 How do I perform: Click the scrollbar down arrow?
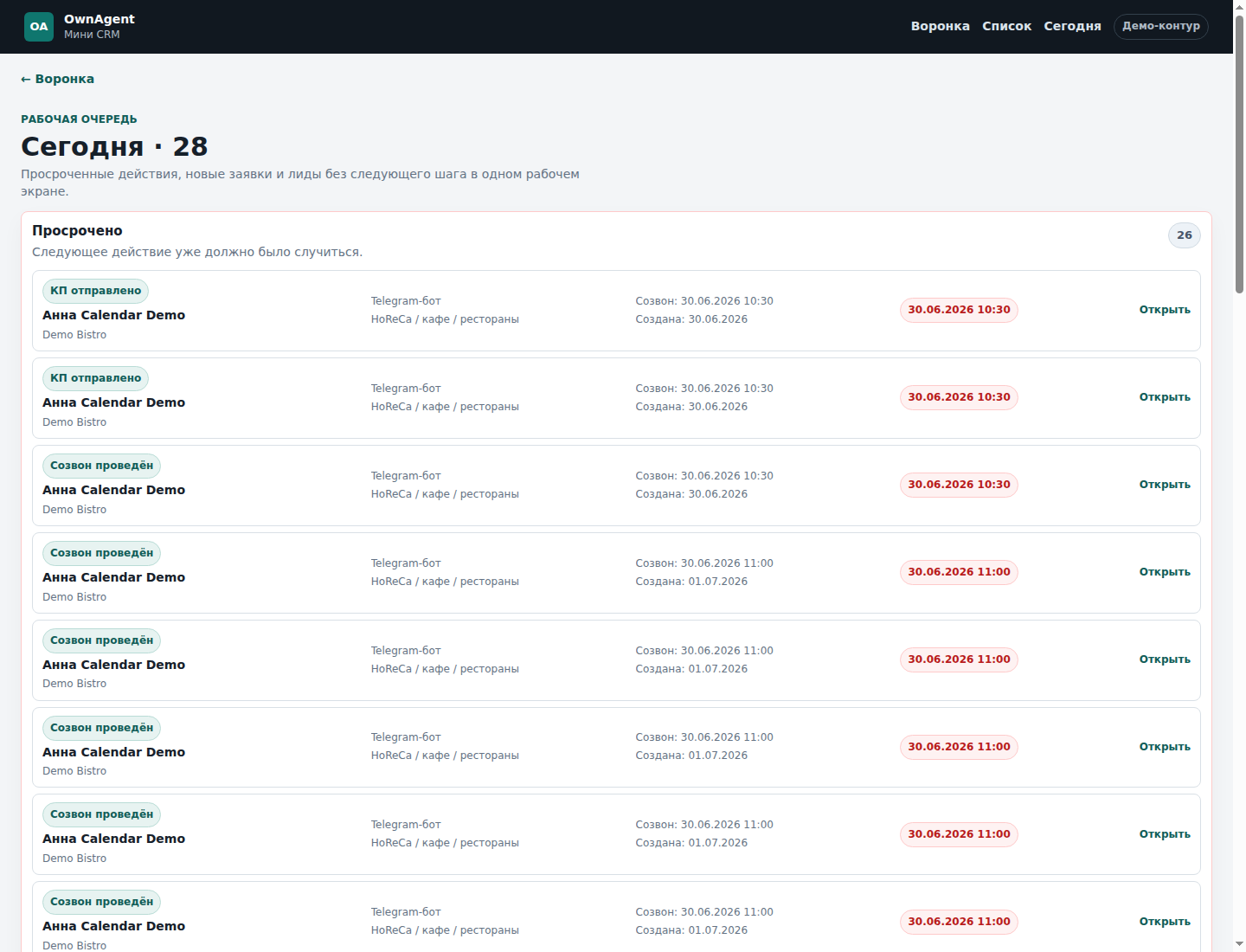(x=1239, y=944)
